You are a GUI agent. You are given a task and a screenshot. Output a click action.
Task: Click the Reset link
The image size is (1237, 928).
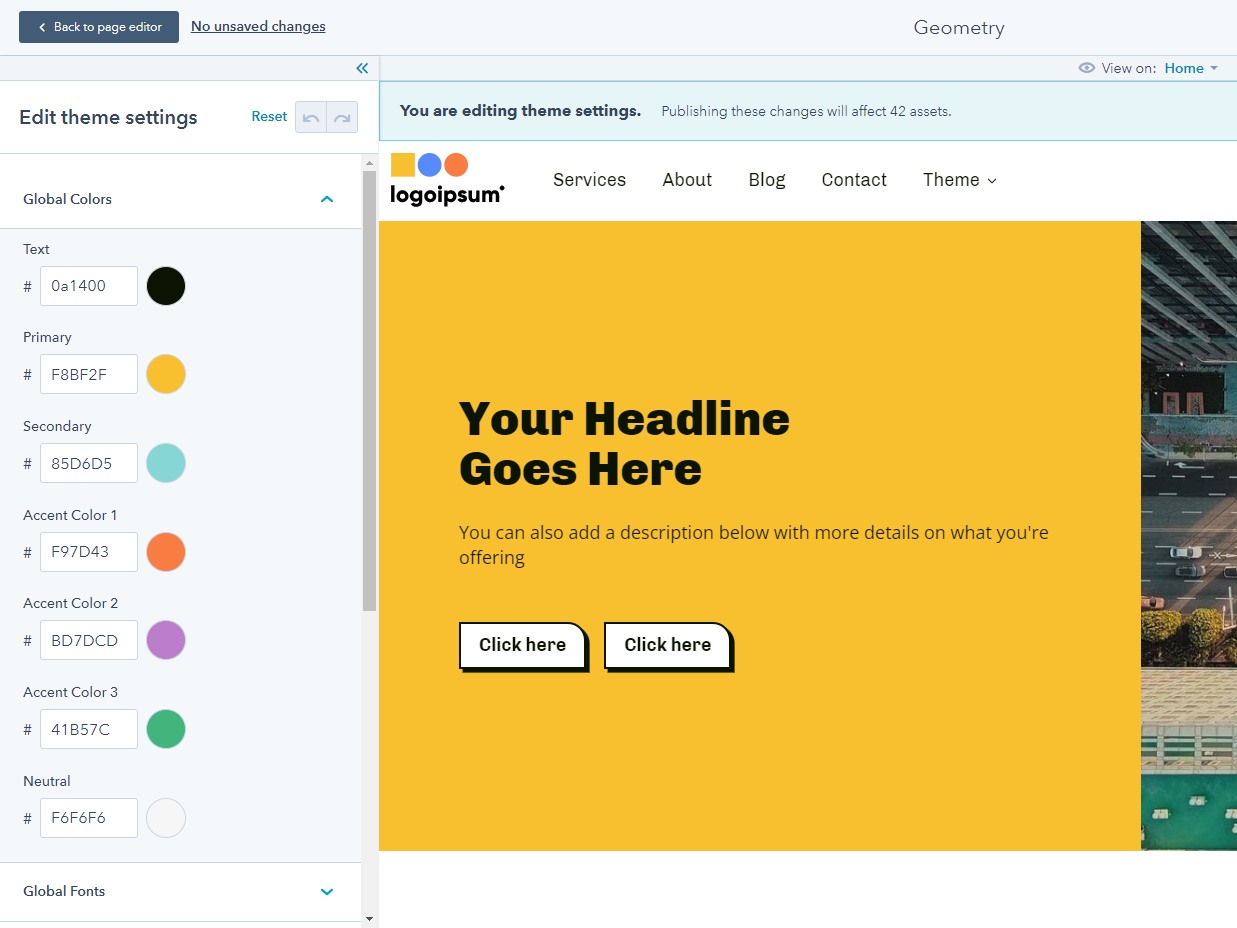tap(269, 117)
